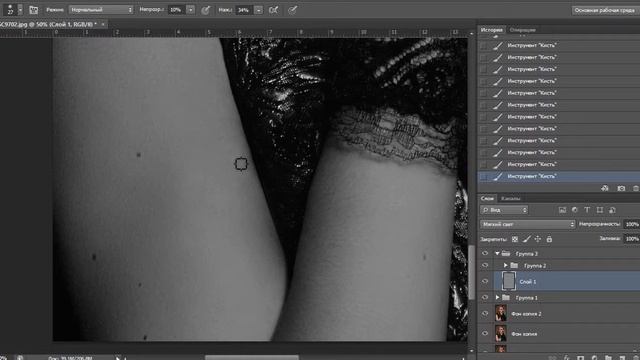The width and height of the screenshot is (640, 360).
Task: Select the Фон копия 2 layer name
Action: pyautogui.click(x=526, y=314)
